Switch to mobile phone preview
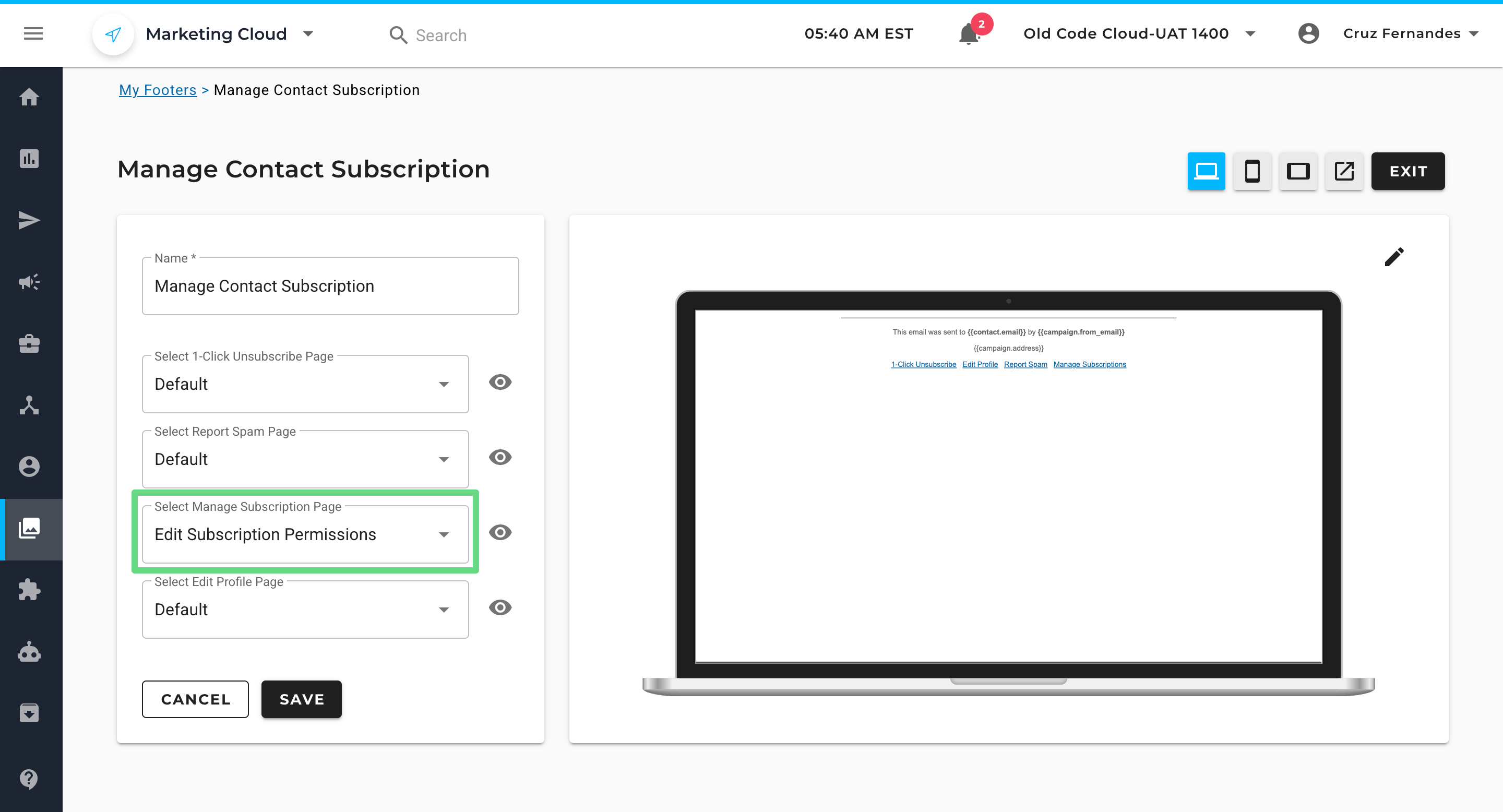 (x=1251, y=171)
